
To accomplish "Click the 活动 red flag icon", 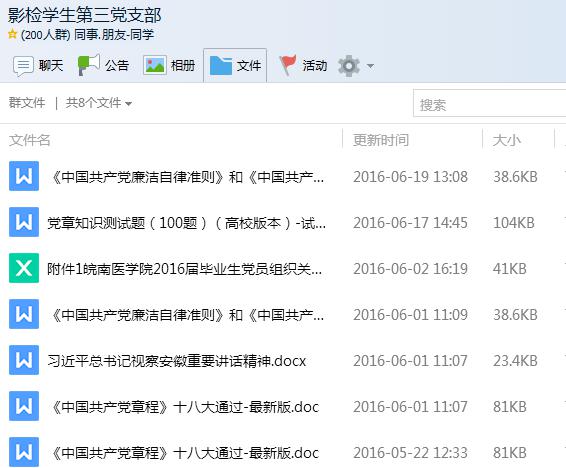I will [x=288, y=65].
